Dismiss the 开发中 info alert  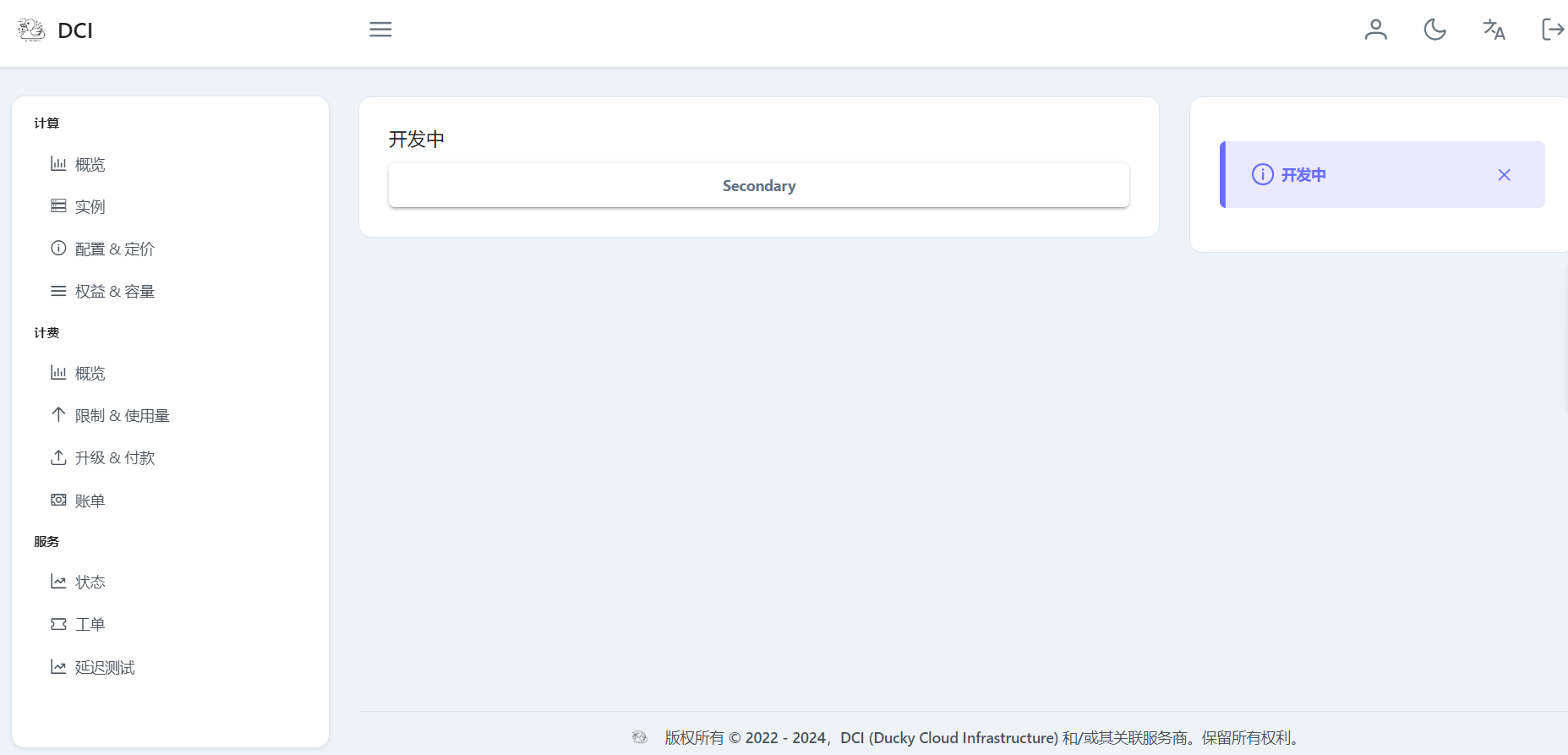[1504, 175]
